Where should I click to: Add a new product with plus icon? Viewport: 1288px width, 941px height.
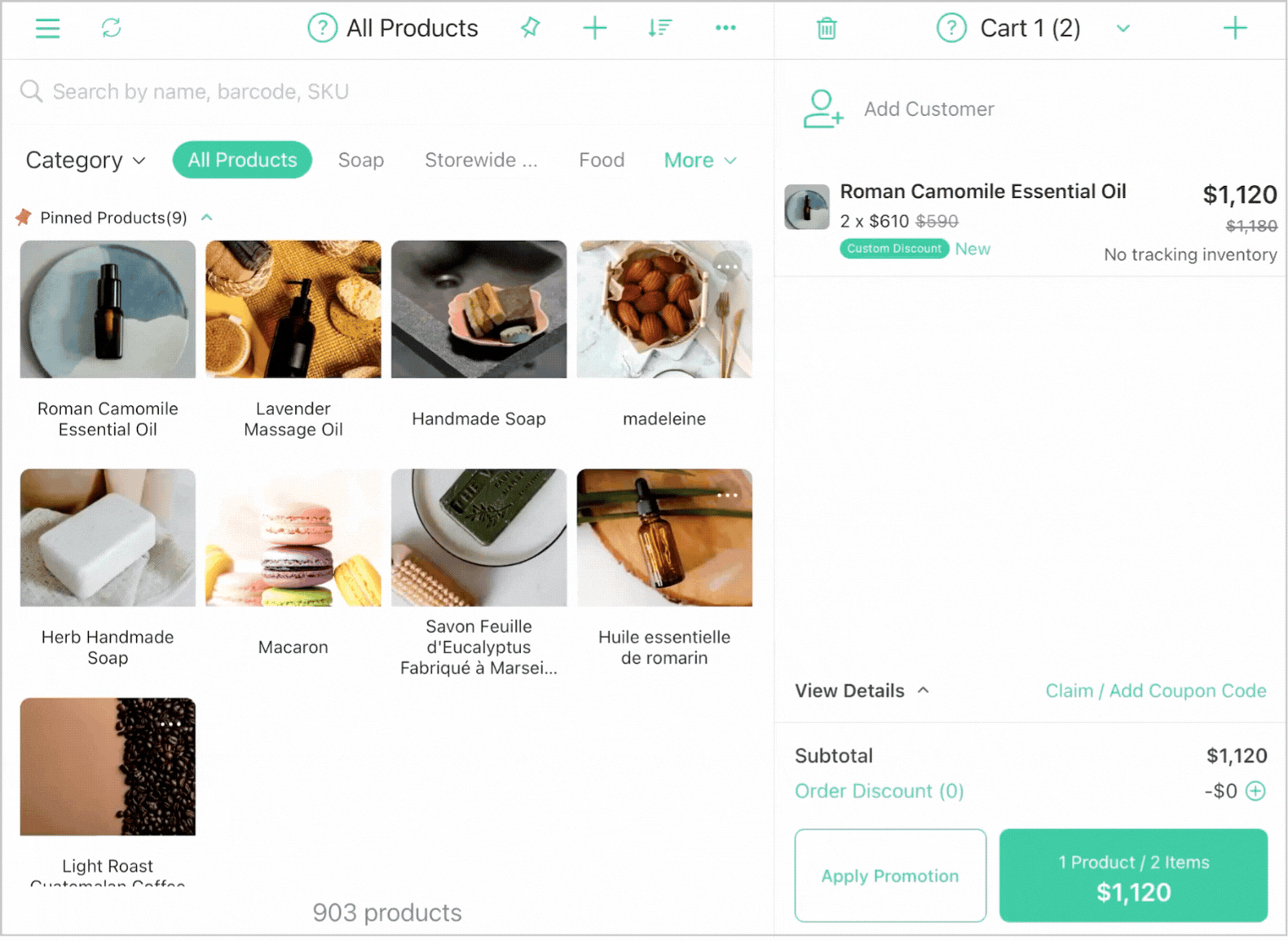(x=594, y=28)
